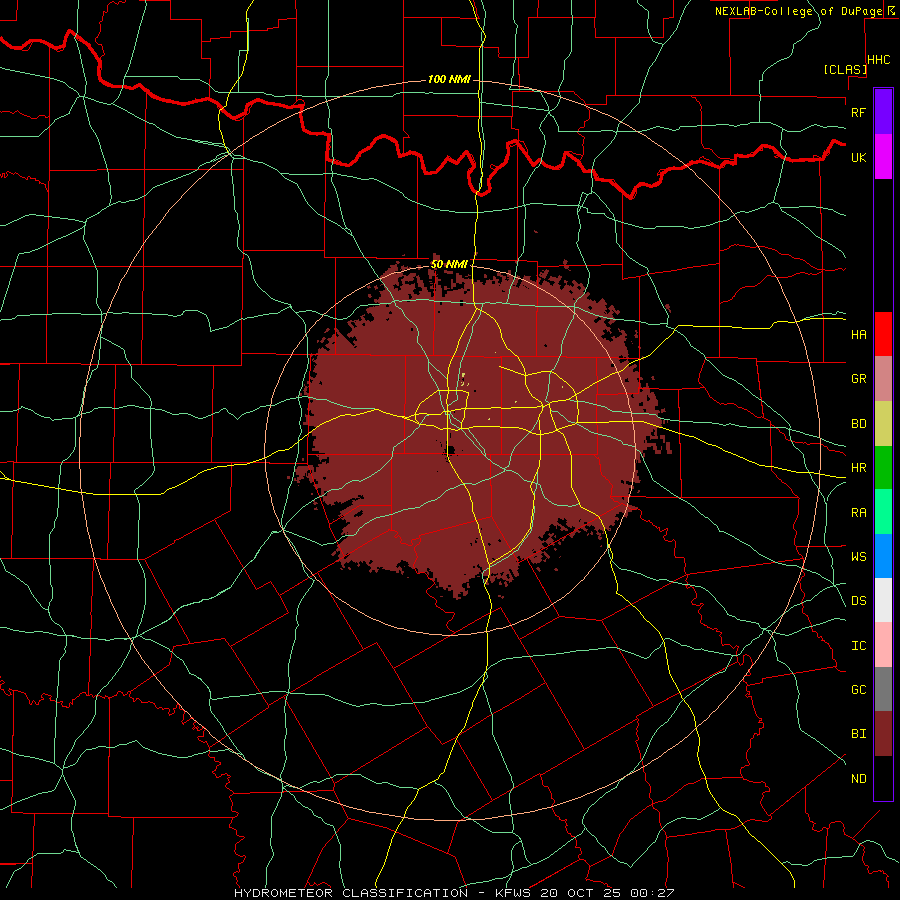Click the BI dark red swatch
900x900 pixels.
(883, 734)
